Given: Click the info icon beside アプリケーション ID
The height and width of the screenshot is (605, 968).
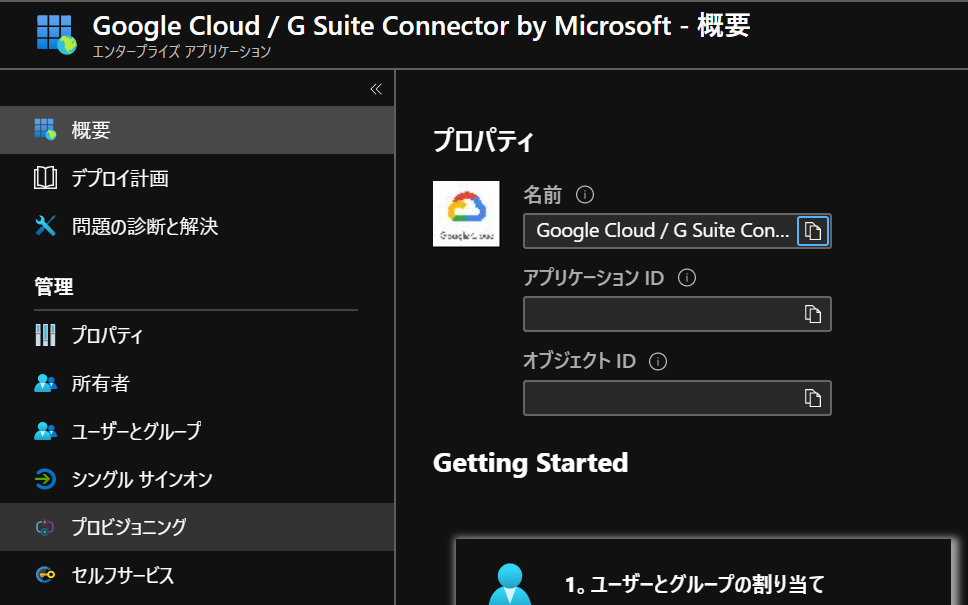Looking at the screenshot, I should click(x=687, y=278).
